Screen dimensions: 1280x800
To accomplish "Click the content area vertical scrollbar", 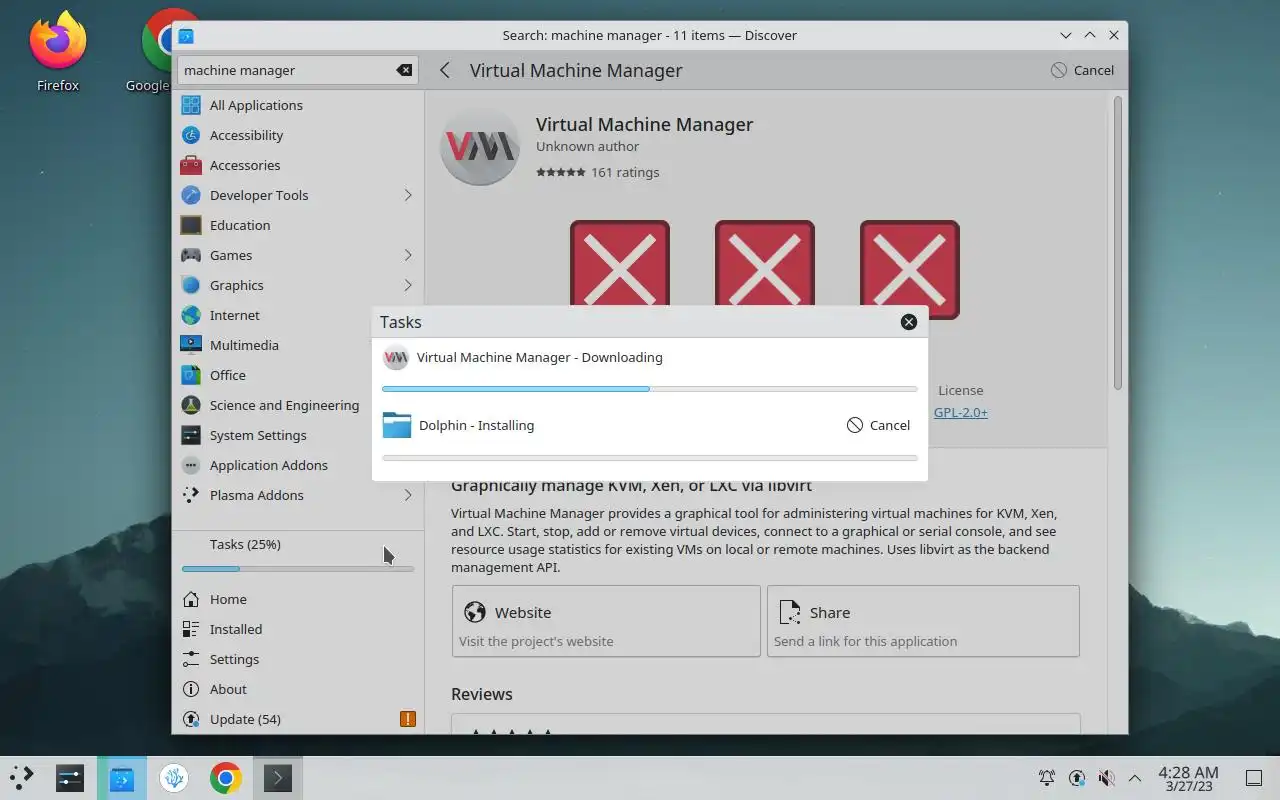I will 1118,243.
